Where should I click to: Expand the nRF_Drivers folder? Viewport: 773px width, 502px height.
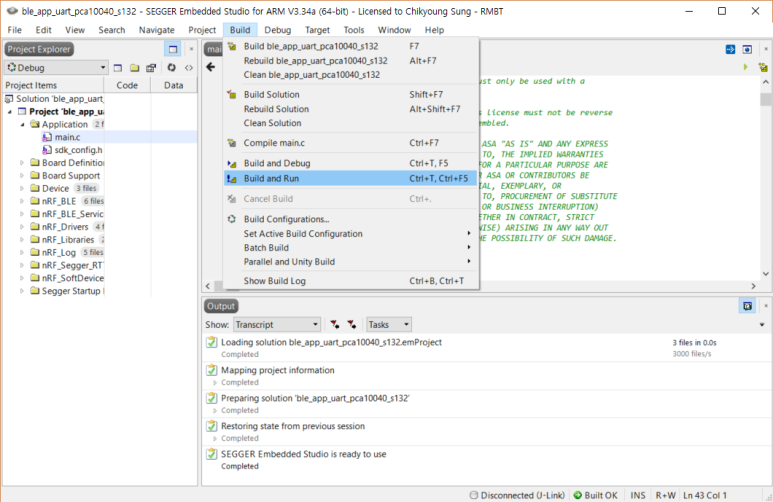(22, 226)
